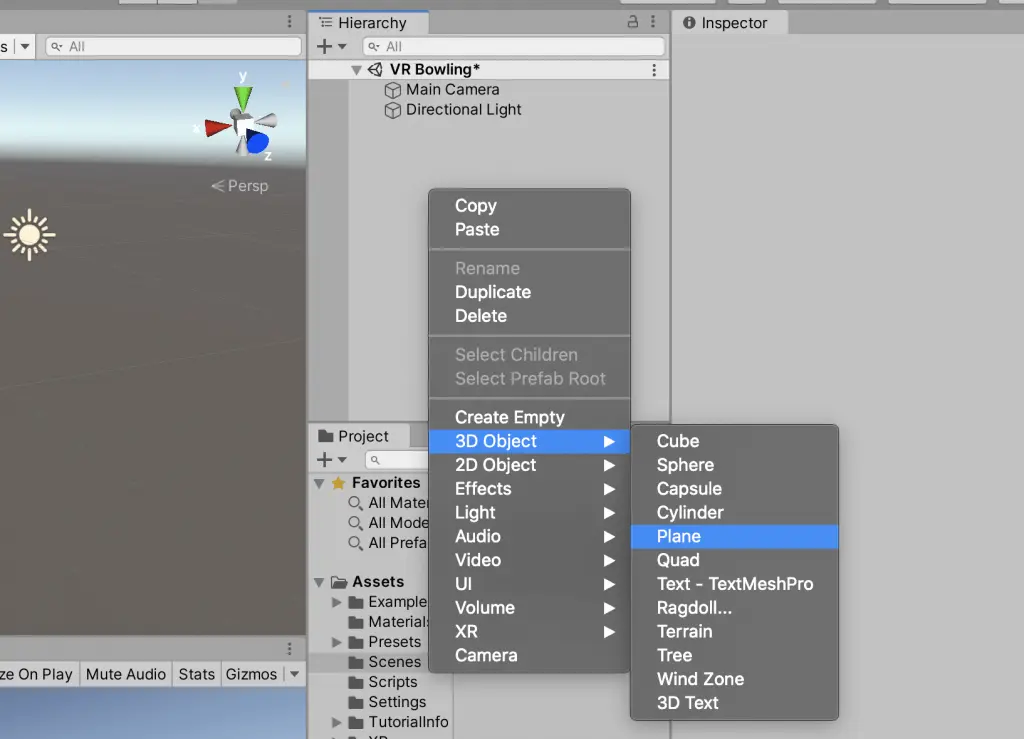
Task: Click the Unity scene icon beside VR Bowling
Action: click(376, 69)
